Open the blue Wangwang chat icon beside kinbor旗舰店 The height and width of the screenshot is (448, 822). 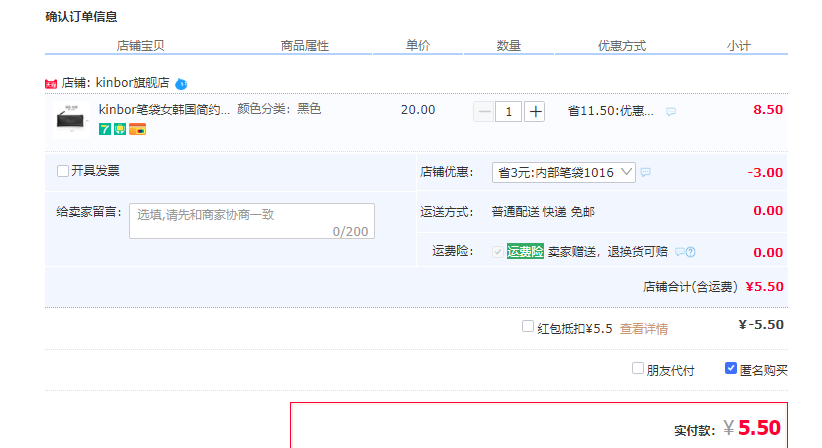[181, 84]
